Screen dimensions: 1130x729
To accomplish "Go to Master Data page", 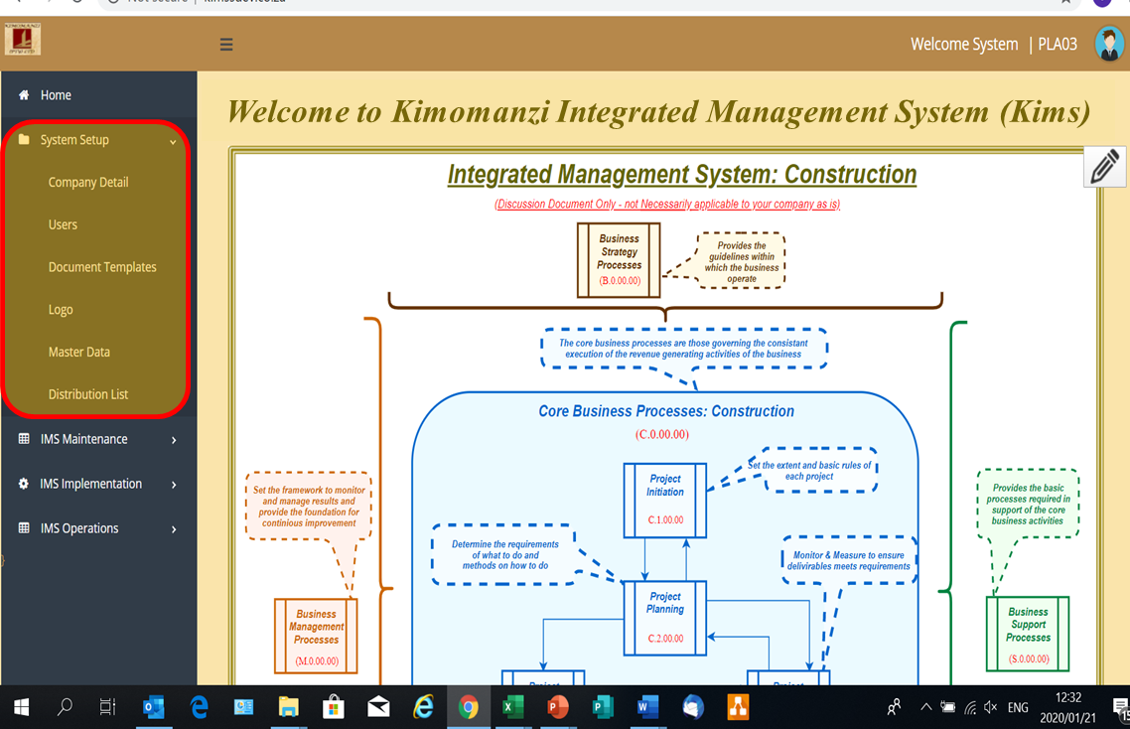I will (79, 352).
